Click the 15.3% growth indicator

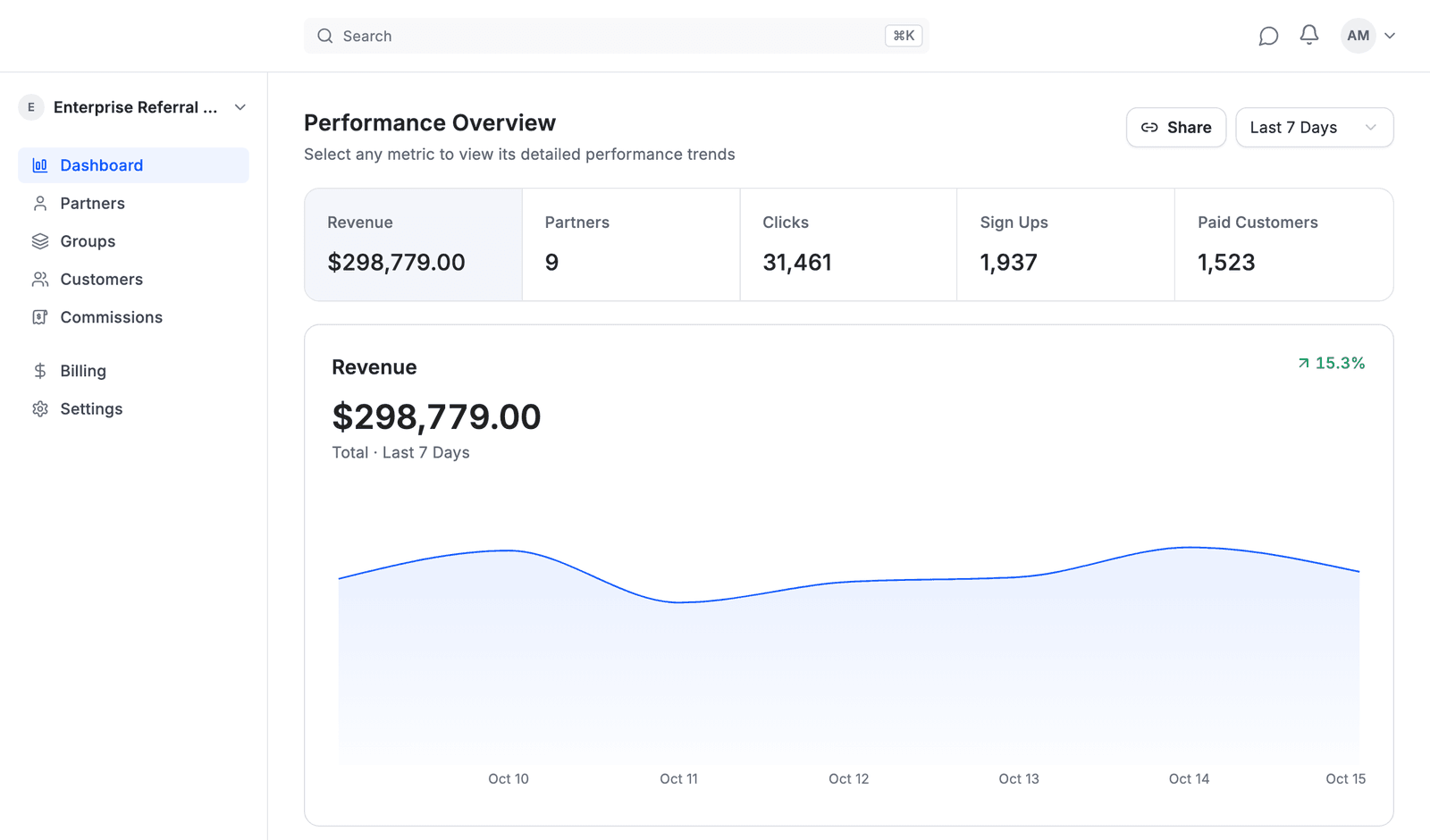click(x=1331, y=363)
